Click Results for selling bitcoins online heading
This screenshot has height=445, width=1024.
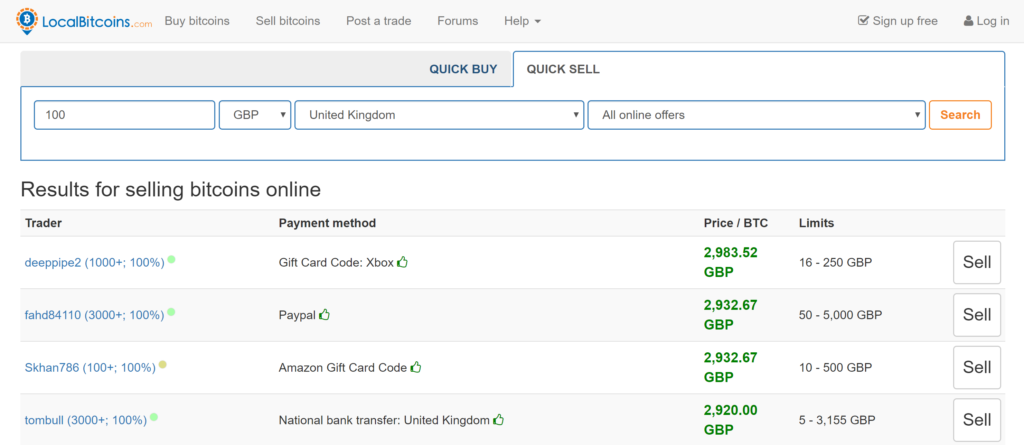[171, 190]
